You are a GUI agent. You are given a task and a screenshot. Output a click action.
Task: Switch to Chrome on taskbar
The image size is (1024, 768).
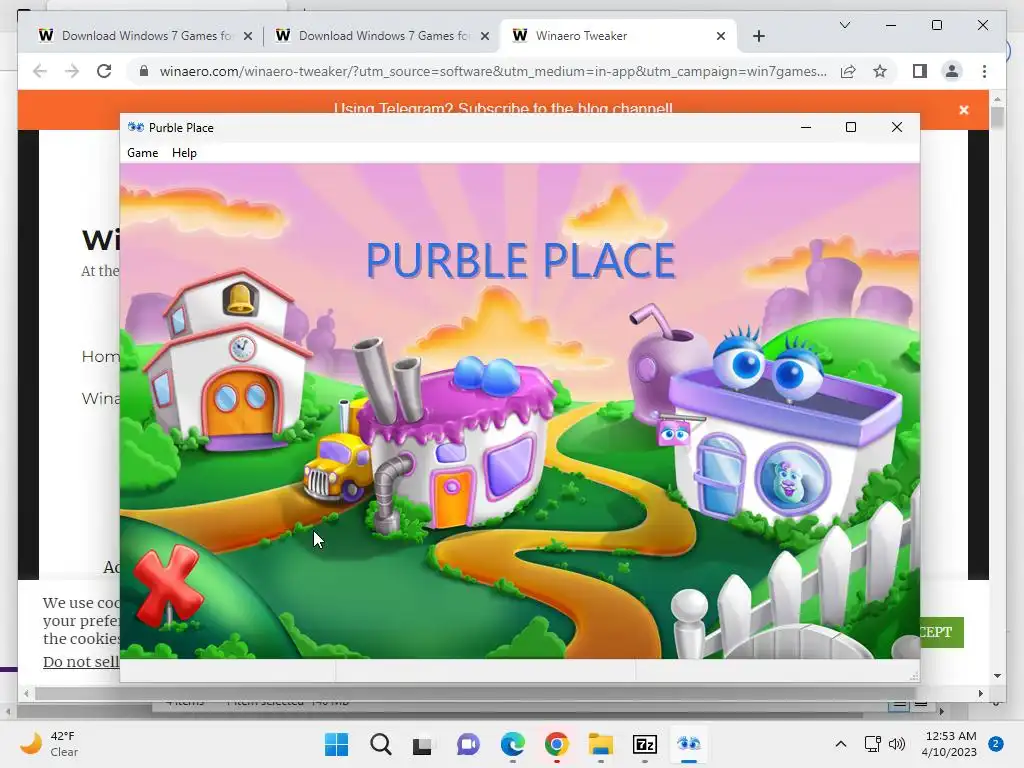point(556,744)
